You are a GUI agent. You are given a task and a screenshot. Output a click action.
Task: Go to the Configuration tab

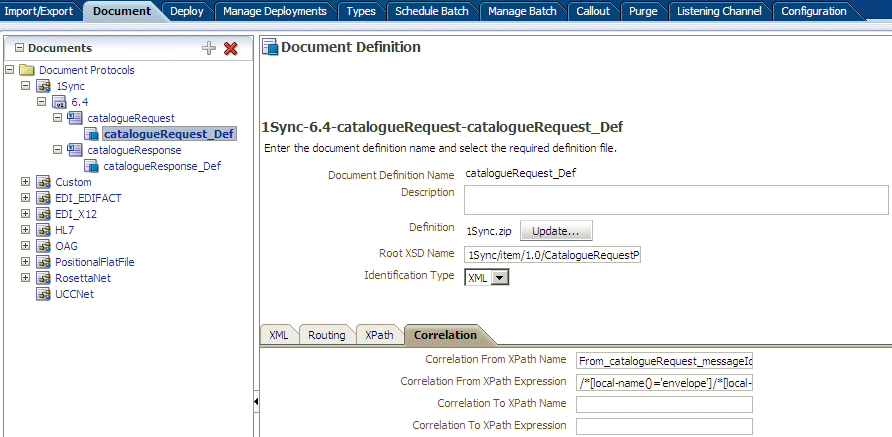[813, 11]
